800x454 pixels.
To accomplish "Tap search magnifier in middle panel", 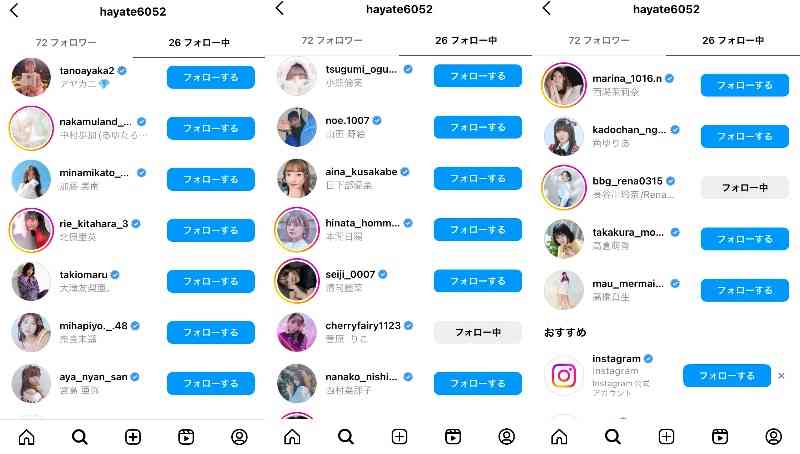I will pos(345,437).
